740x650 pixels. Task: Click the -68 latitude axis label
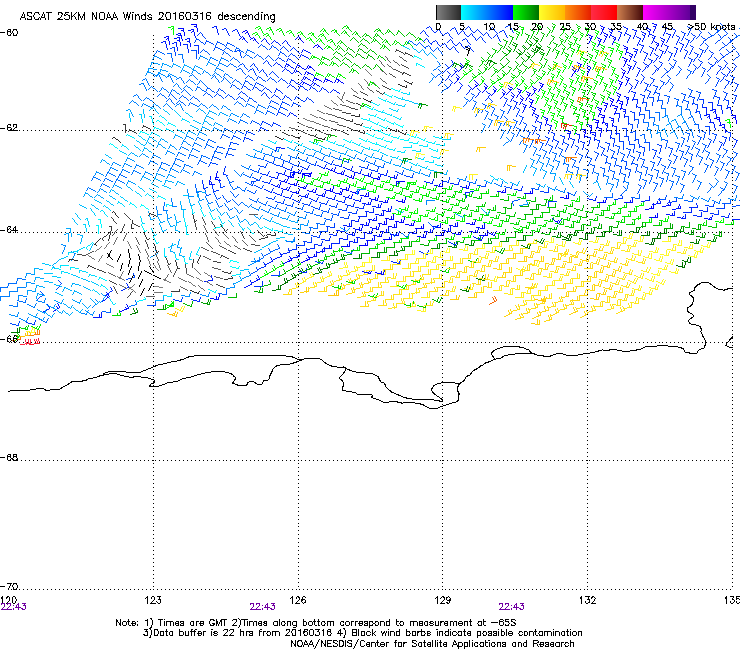point(9,458)
